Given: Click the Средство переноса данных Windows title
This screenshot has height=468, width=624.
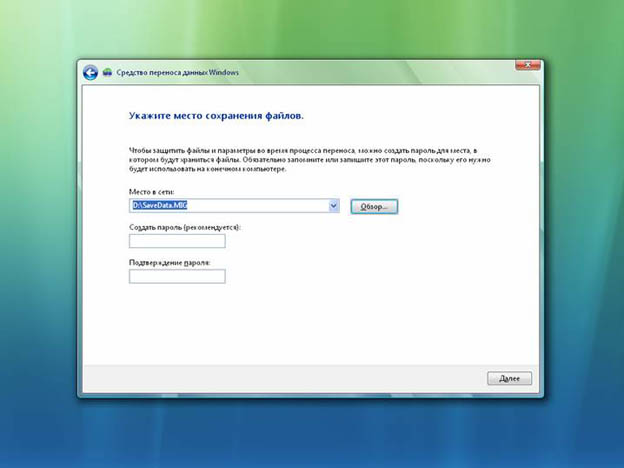Looking at the screenshot, I should (177, 72).
